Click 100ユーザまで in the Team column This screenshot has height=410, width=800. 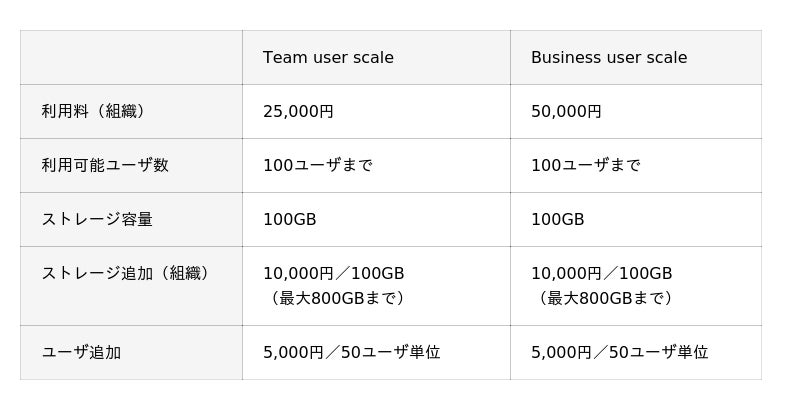(x=317, y=166)
